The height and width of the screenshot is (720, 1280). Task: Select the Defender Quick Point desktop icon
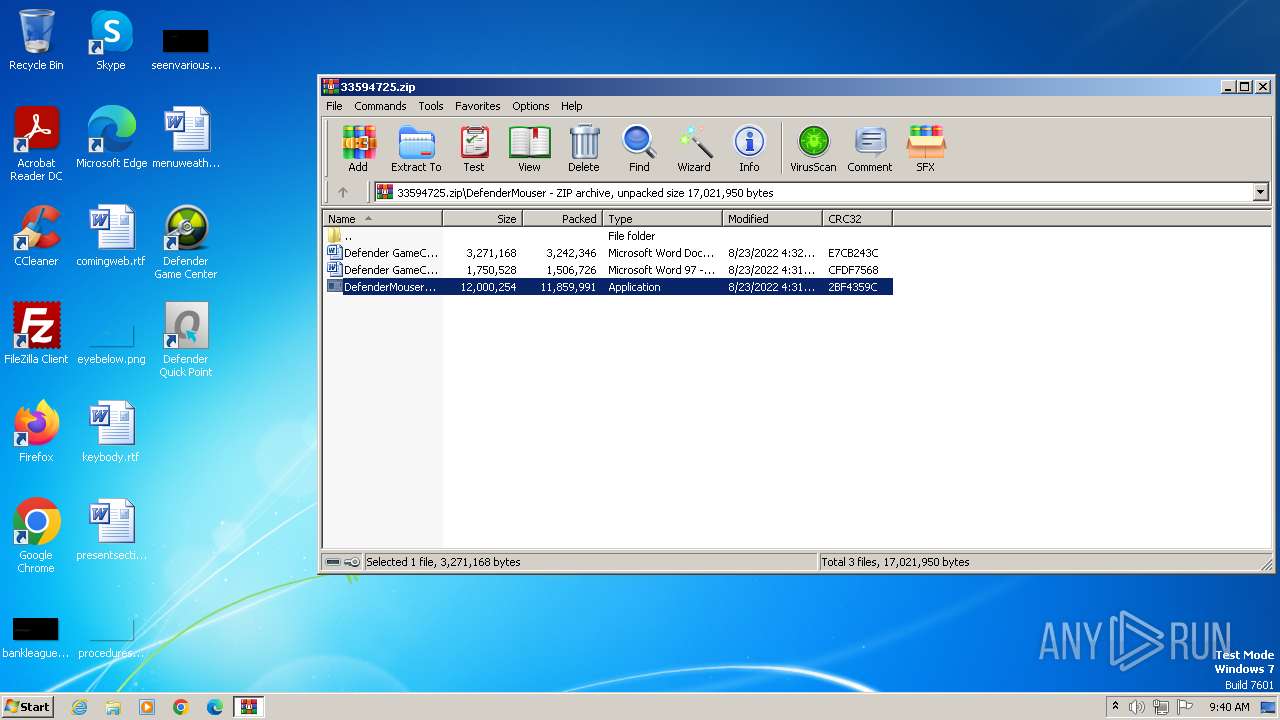[x=186, y=340]
